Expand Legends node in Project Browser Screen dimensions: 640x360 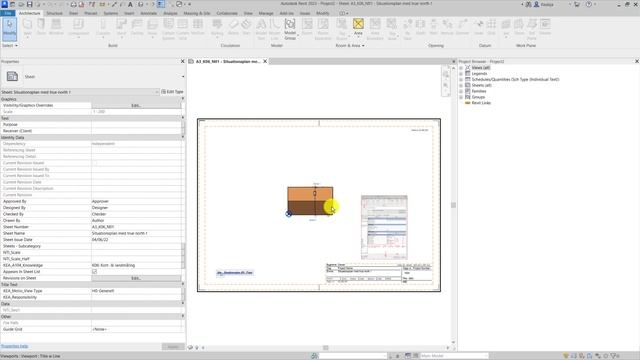tap(461, 73)
